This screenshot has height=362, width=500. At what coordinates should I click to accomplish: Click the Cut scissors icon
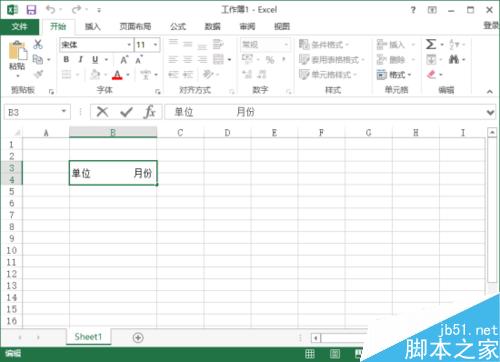pos(38,44)
